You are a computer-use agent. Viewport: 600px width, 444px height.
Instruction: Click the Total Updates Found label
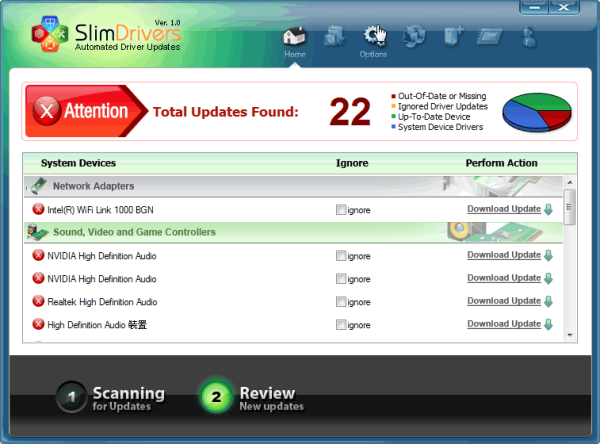click(x=225, y=112)
